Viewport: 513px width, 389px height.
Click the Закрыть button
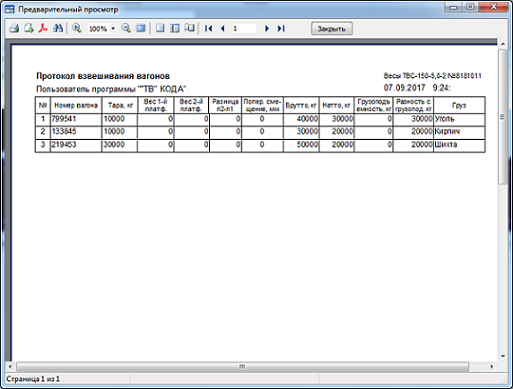point(332,29)
